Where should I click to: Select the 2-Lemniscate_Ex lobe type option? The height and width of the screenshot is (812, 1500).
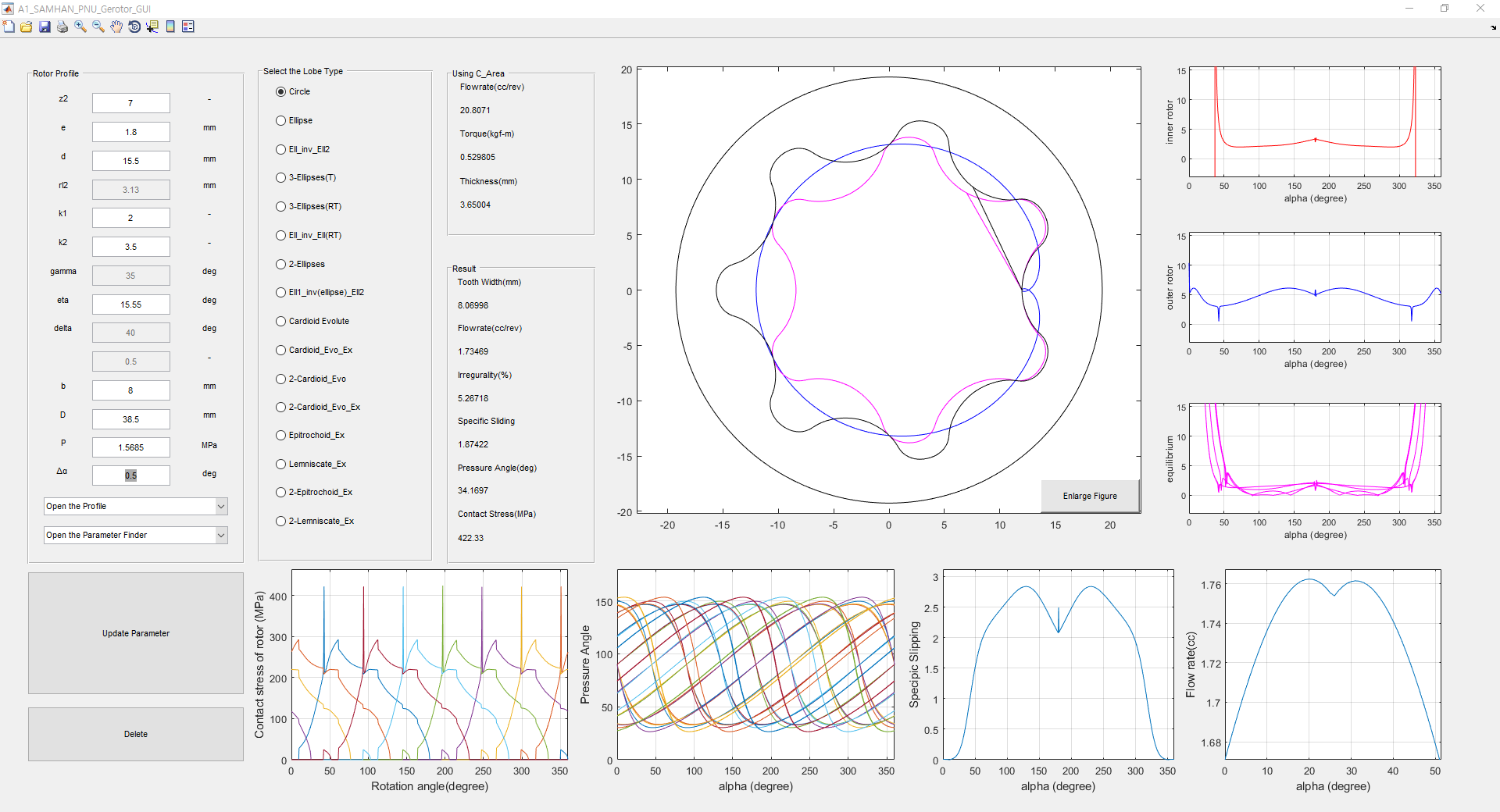pos(281,522)
